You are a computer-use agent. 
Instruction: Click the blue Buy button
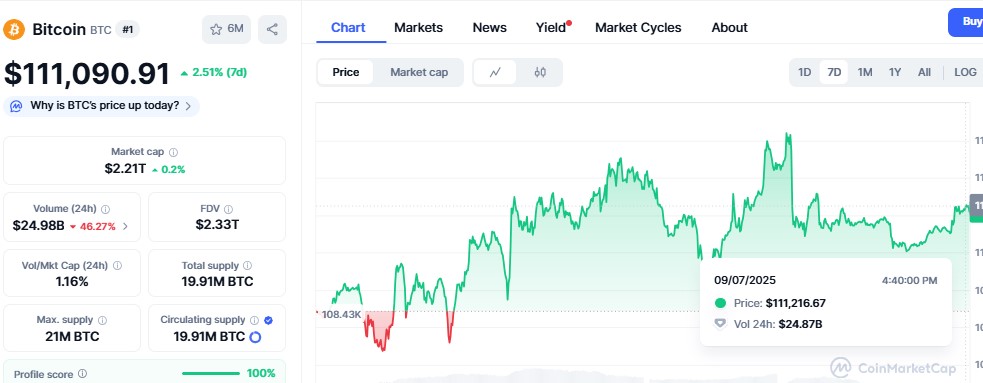966,22
